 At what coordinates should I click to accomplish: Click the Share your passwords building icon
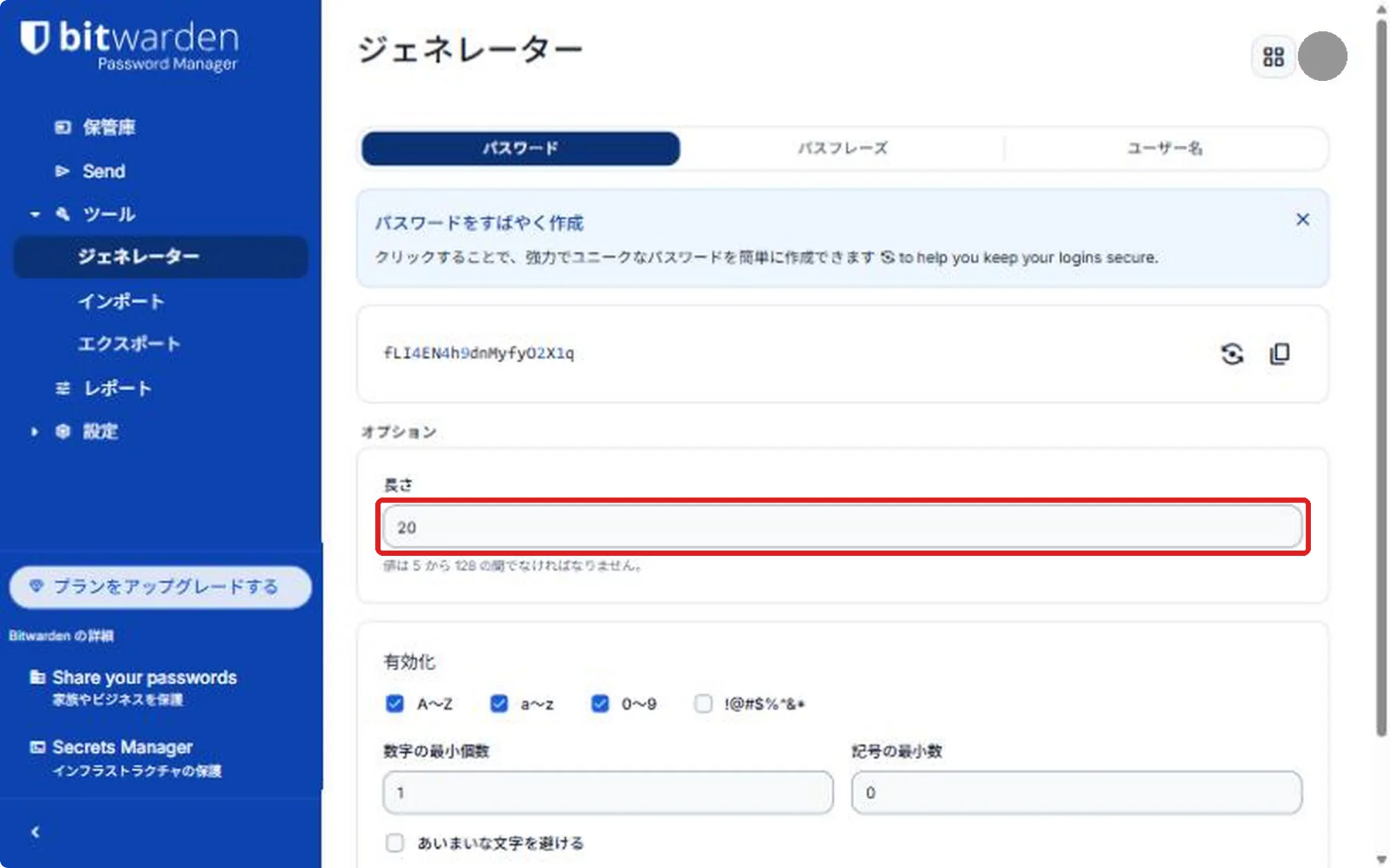[x=37, y=677]
